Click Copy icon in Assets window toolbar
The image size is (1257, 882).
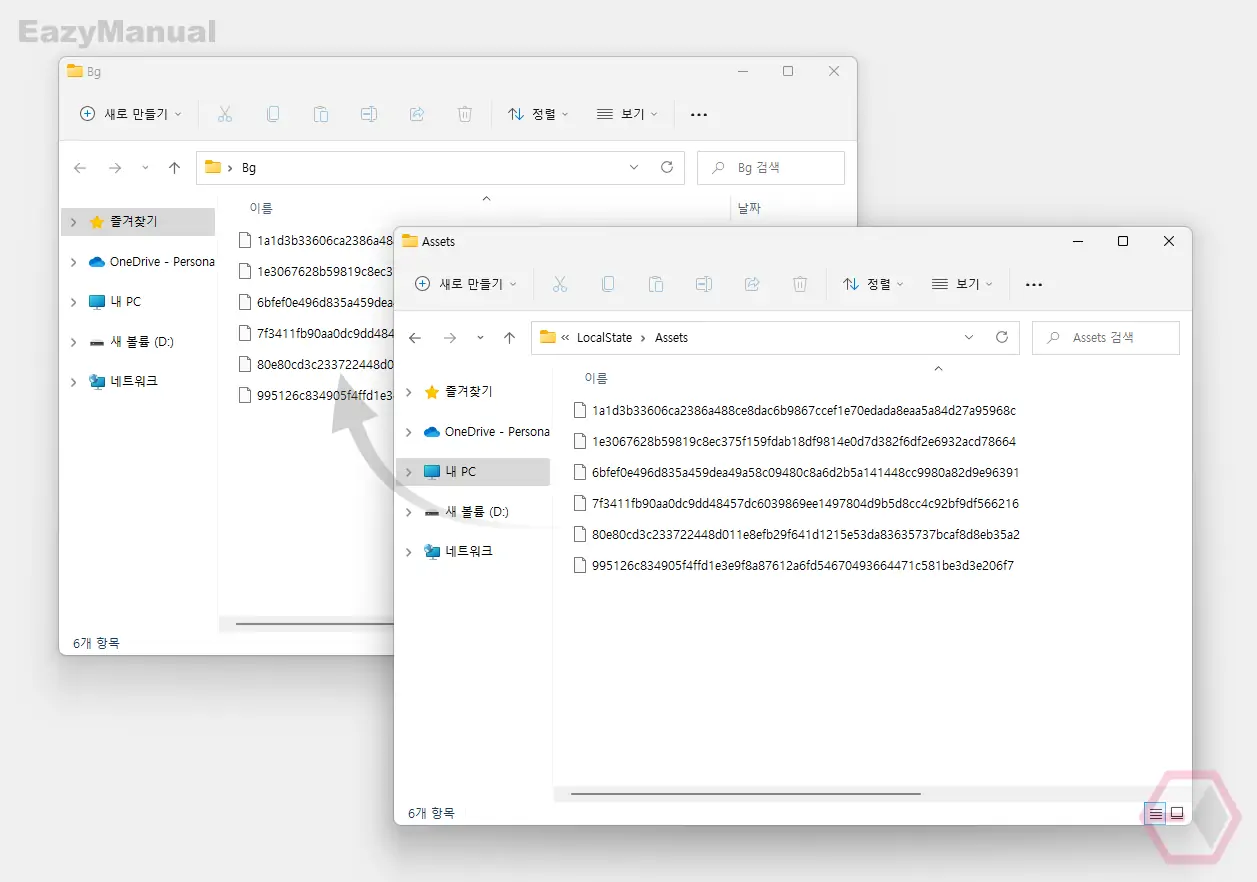608,284
